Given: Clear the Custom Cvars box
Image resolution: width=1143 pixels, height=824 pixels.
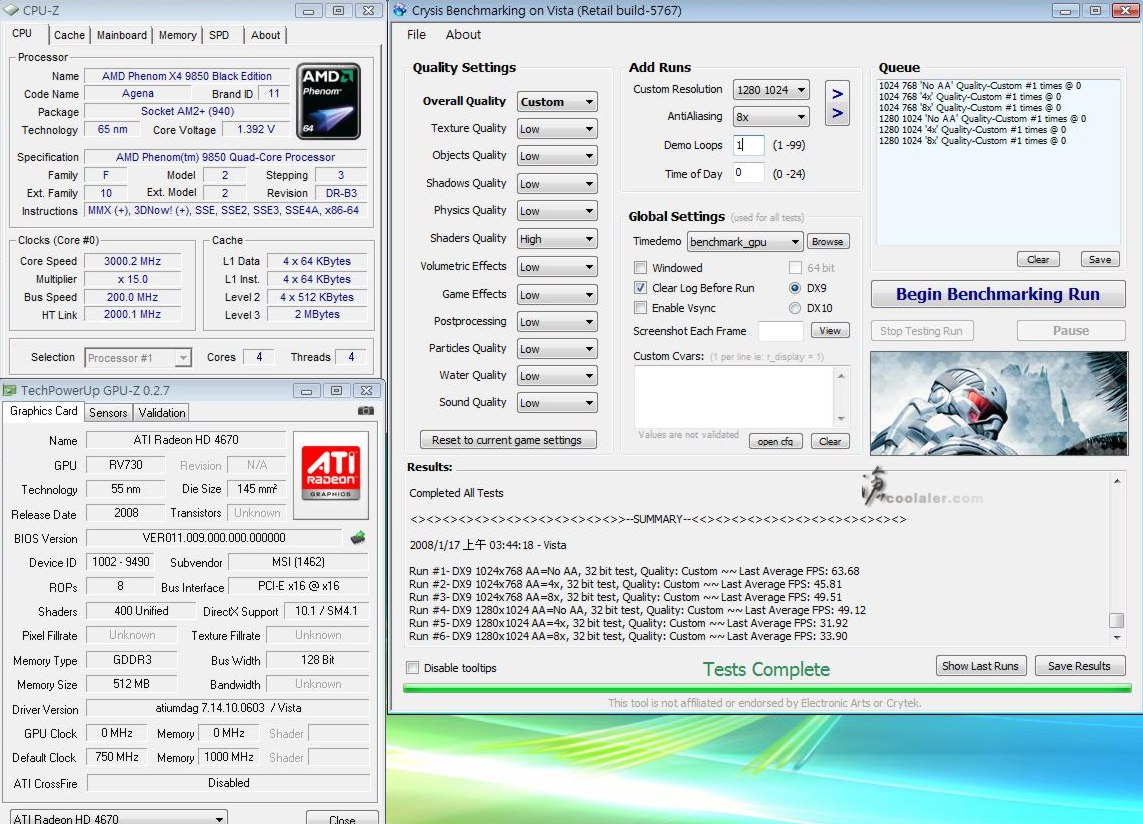Looking at the screenshot, I should 830,441.
